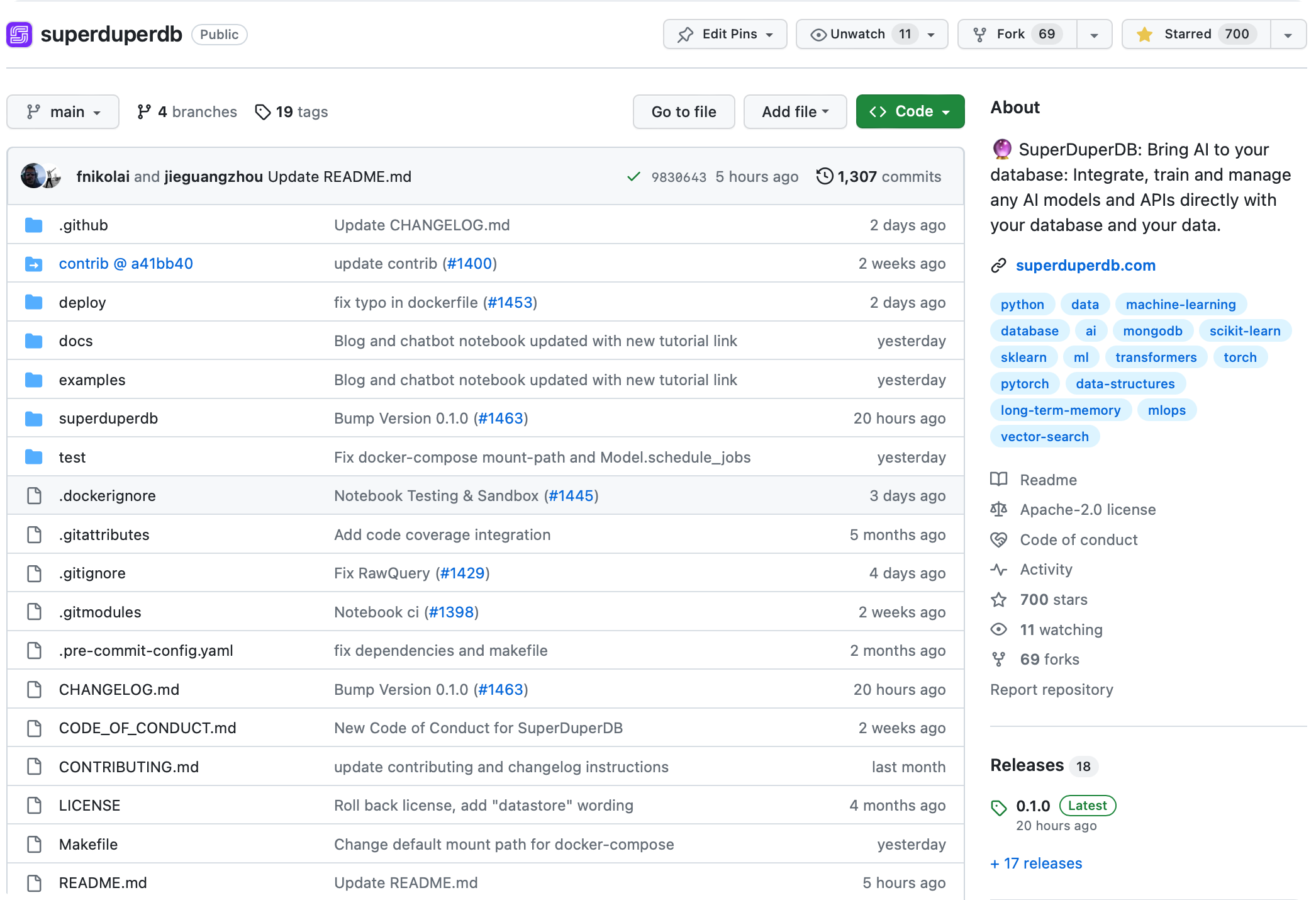The width and height of the screenshot is (1316, 900).
Task: Click the pin icon in Edit Pins
Action: point(685,35)
